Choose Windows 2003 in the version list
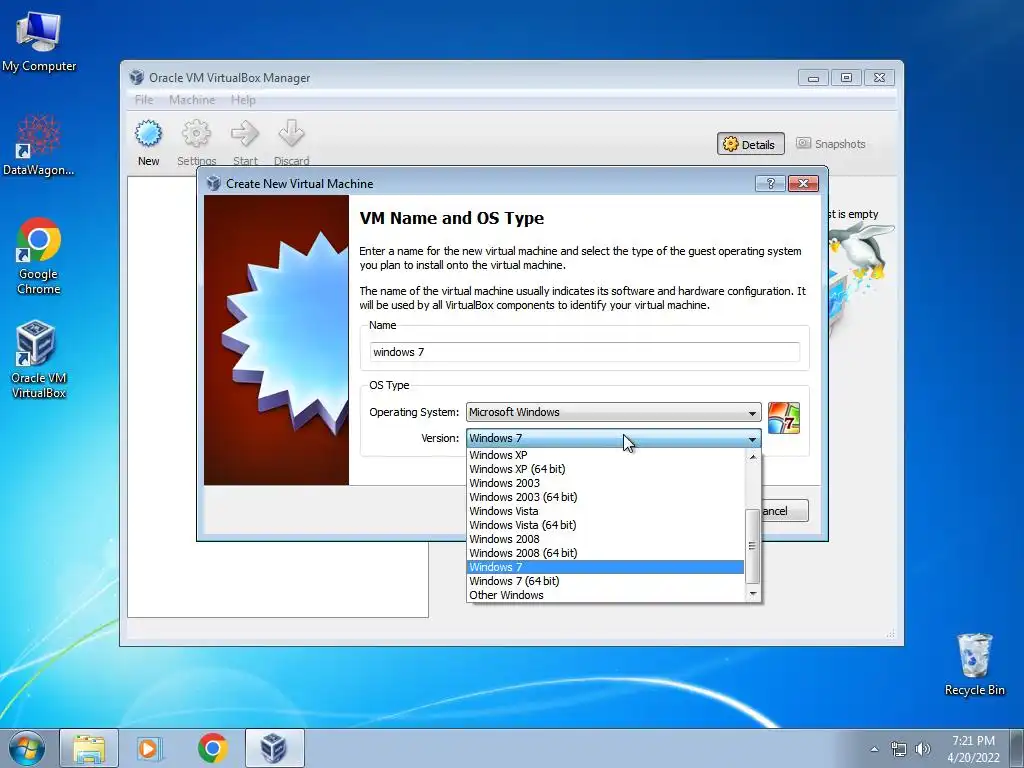1024x768 pixels. [x=606, y=483]
